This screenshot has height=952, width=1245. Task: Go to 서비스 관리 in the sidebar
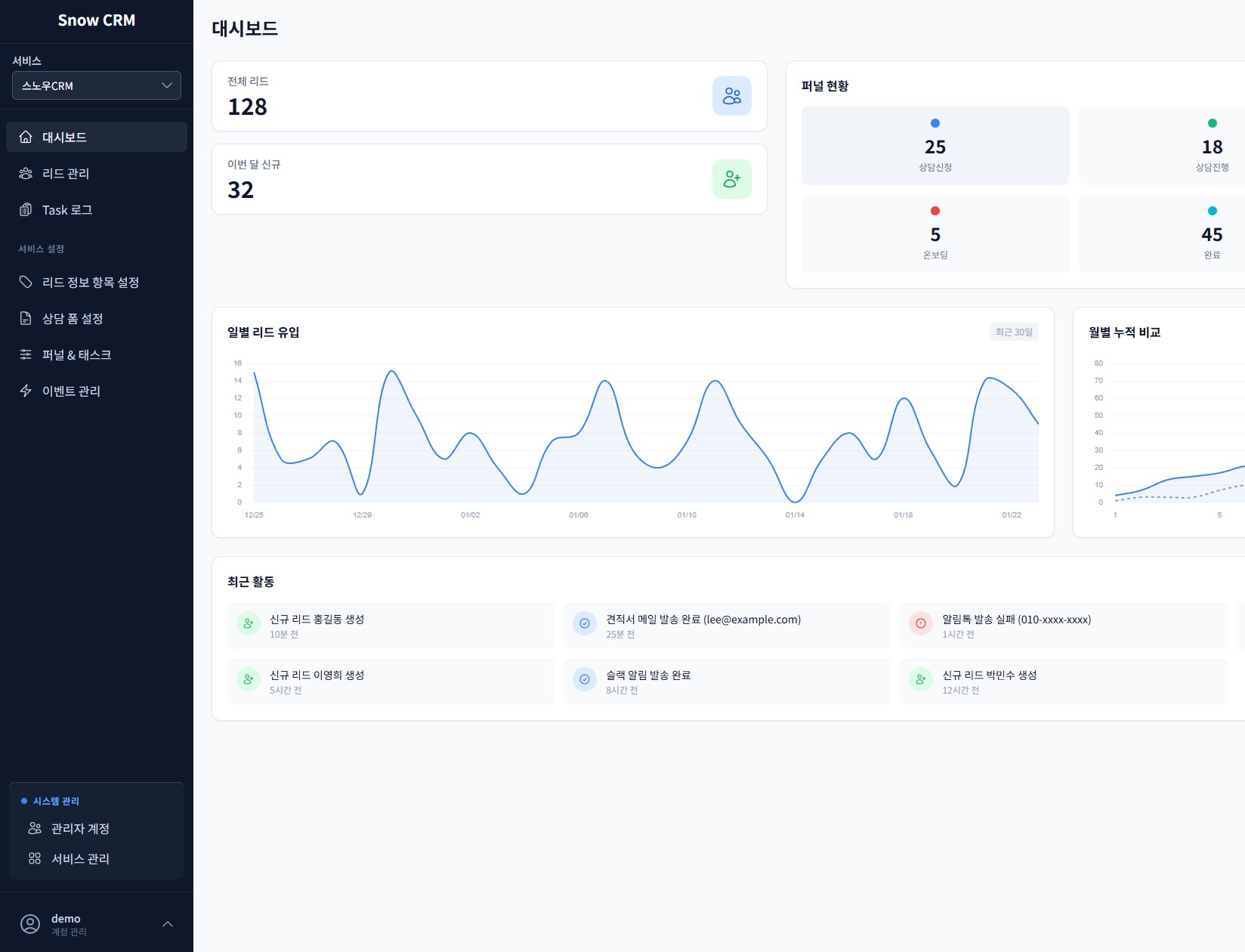click(80, 859)
